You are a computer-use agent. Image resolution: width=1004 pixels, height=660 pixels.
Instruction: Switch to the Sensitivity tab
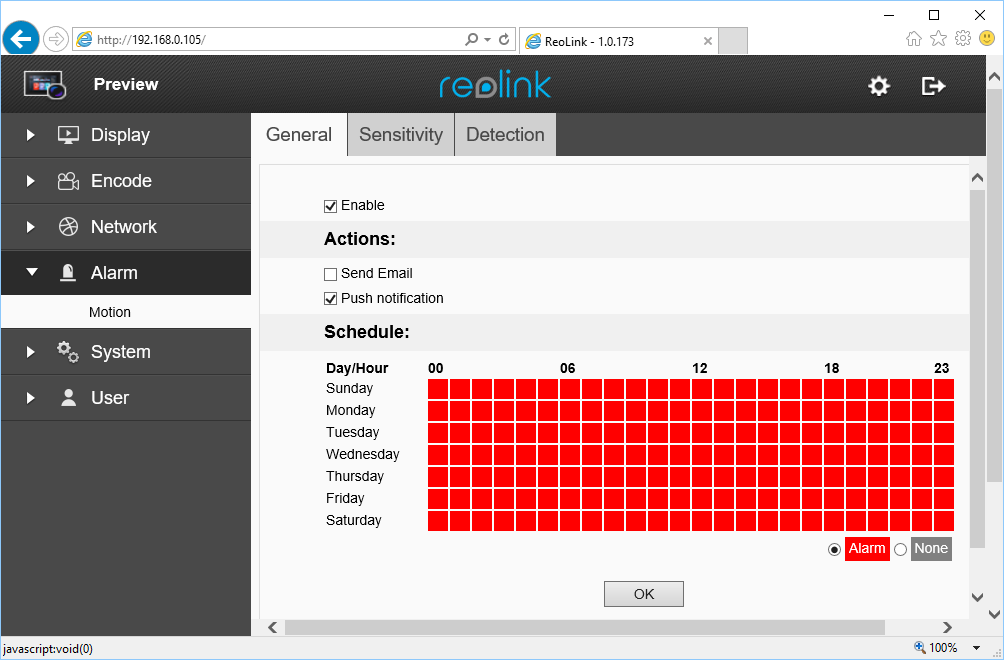click(x=400, y=135)
